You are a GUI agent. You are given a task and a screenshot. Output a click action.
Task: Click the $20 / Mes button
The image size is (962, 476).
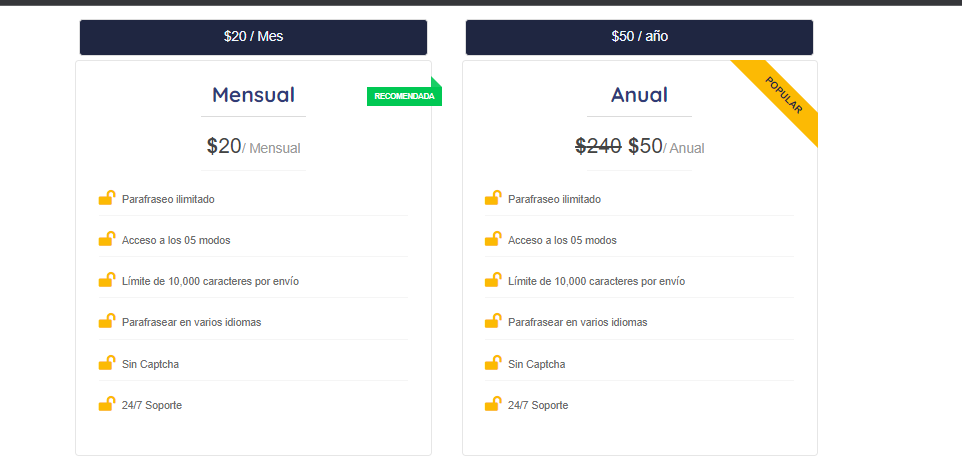pyautogui.click(x=253, y=37)
